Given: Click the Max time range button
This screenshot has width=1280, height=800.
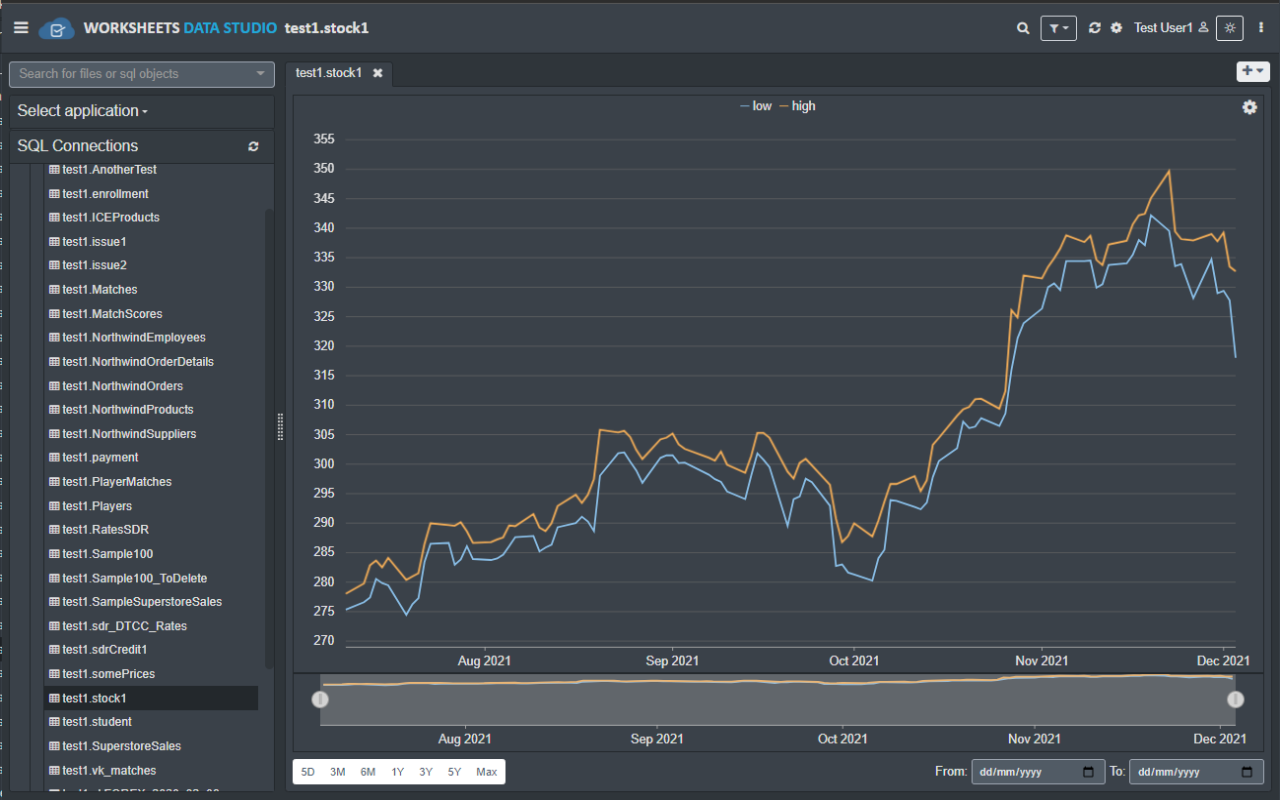Looking at the screenshot, I should click(486, 771).
